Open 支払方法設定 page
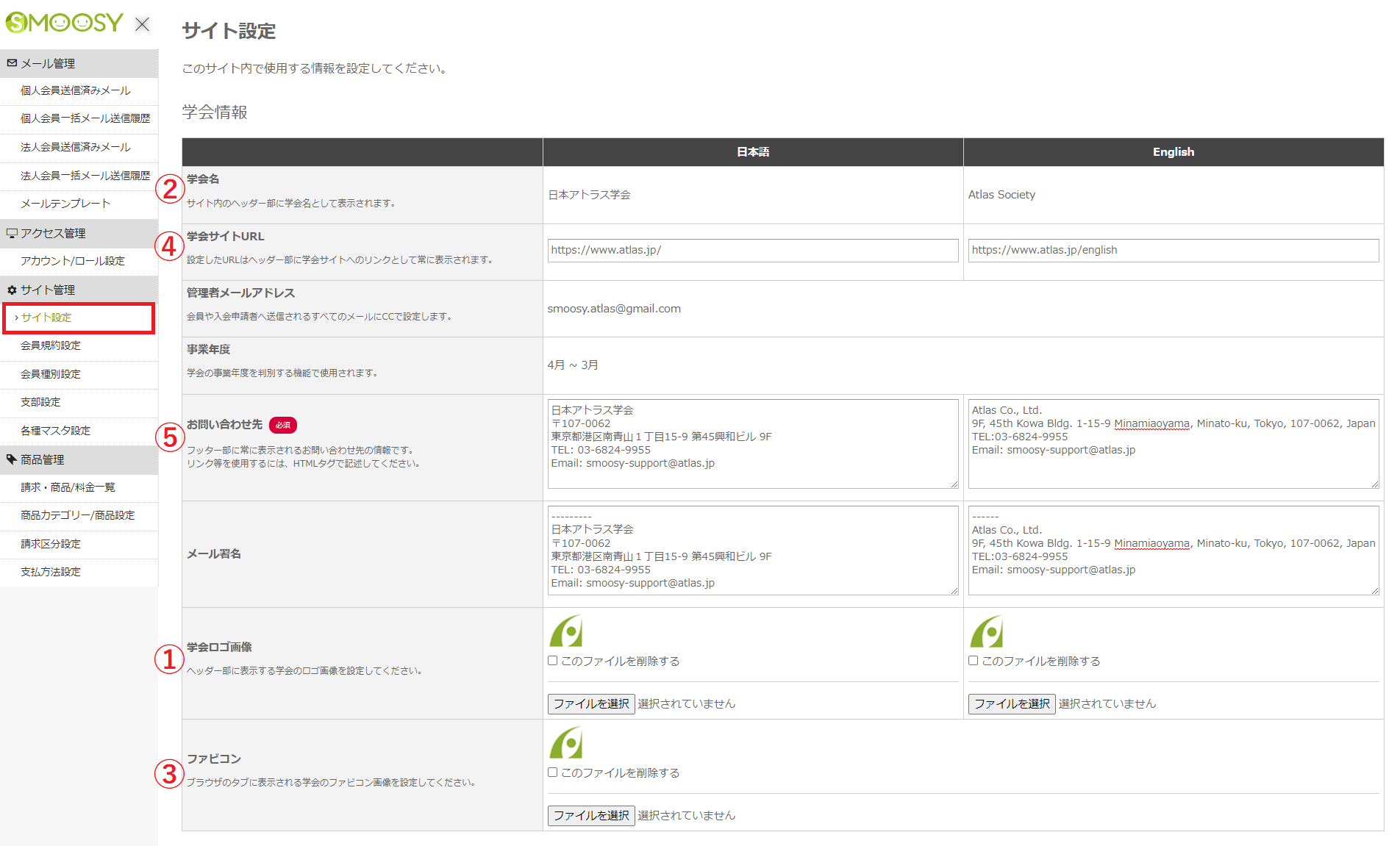 coord(79,572)
